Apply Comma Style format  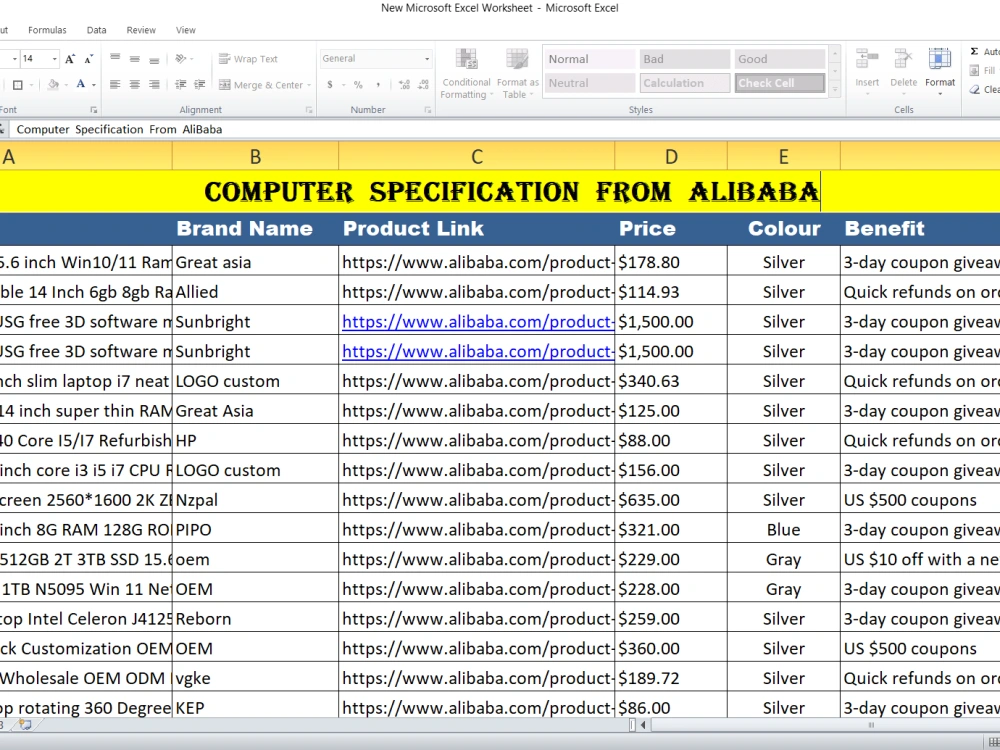[x=378, y=84]
